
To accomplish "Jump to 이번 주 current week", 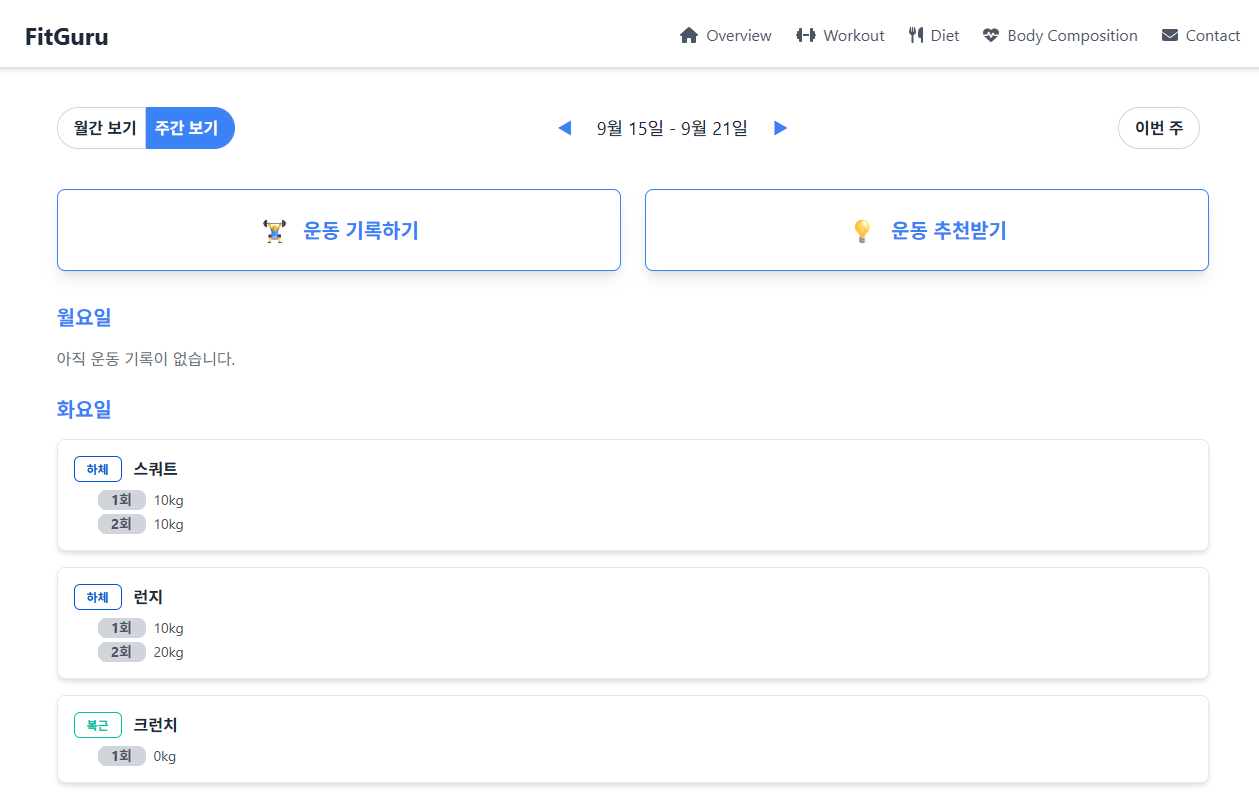I will pyautogui.click(x=1159, y=128).
